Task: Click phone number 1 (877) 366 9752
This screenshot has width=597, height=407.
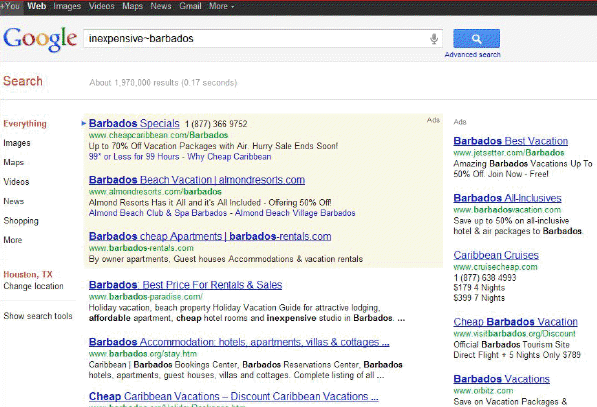Action: (216, 124)
